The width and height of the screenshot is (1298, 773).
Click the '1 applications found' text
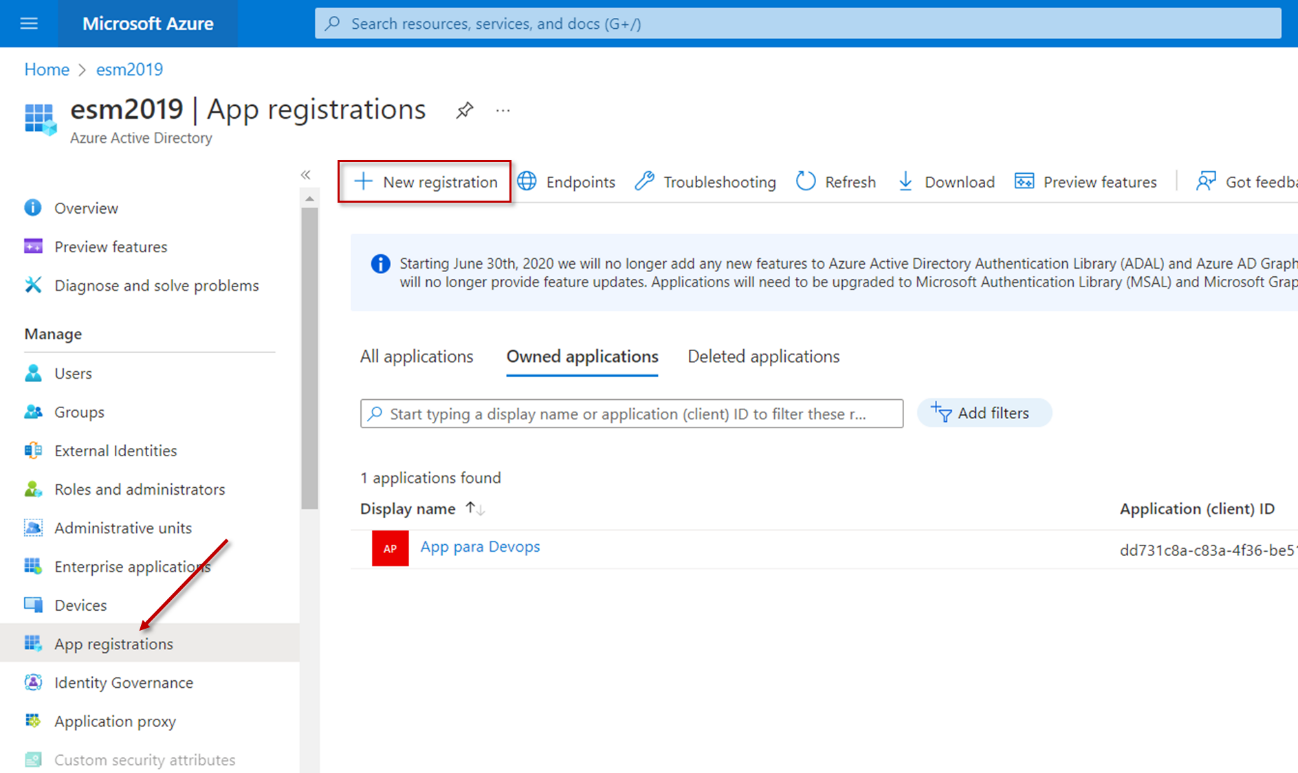click(431, 478)
